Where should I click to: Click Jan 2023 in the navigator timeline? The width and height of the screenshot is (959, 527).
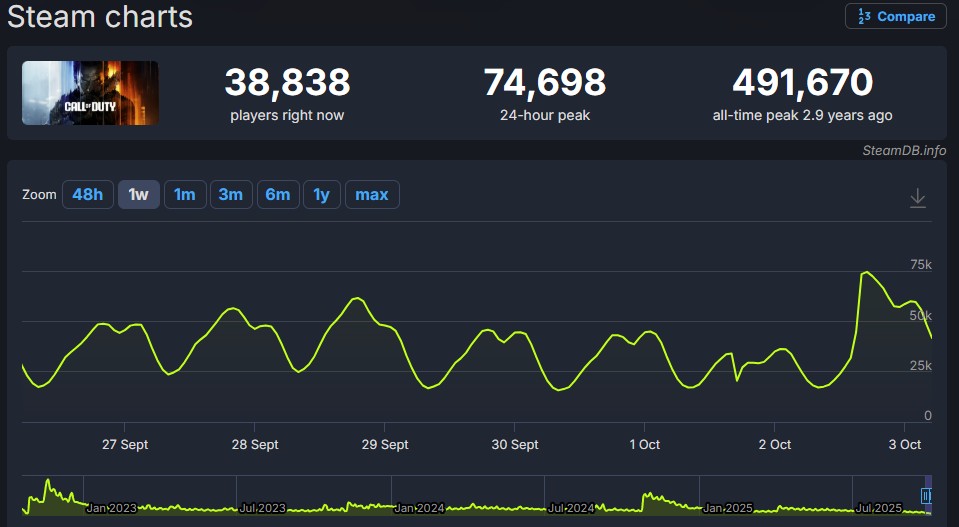[111, 508]
